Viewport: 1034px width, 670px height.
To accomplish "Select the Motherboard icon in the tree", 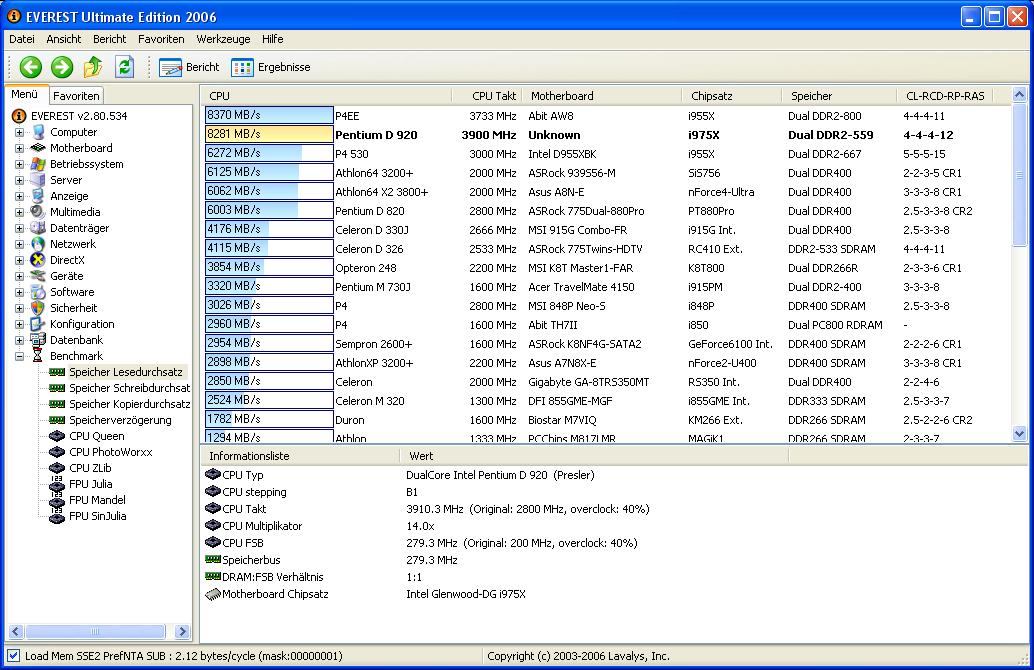I will point(38,148).
